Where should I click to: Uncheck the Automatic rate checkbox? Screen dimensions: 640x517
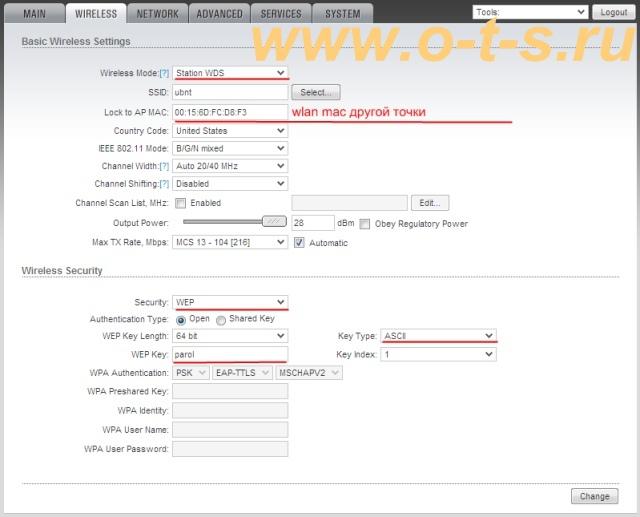click(x=299, y=243)
